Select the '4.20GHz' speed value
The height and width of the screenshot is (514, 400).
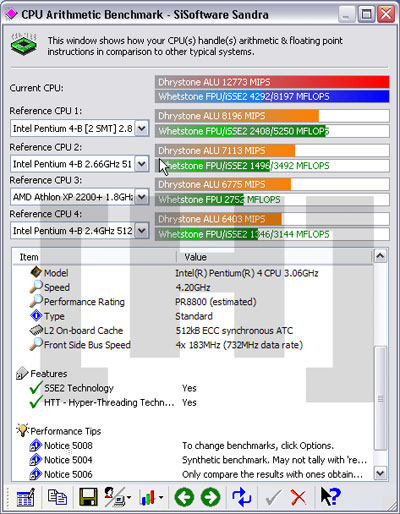click(193, 287)
